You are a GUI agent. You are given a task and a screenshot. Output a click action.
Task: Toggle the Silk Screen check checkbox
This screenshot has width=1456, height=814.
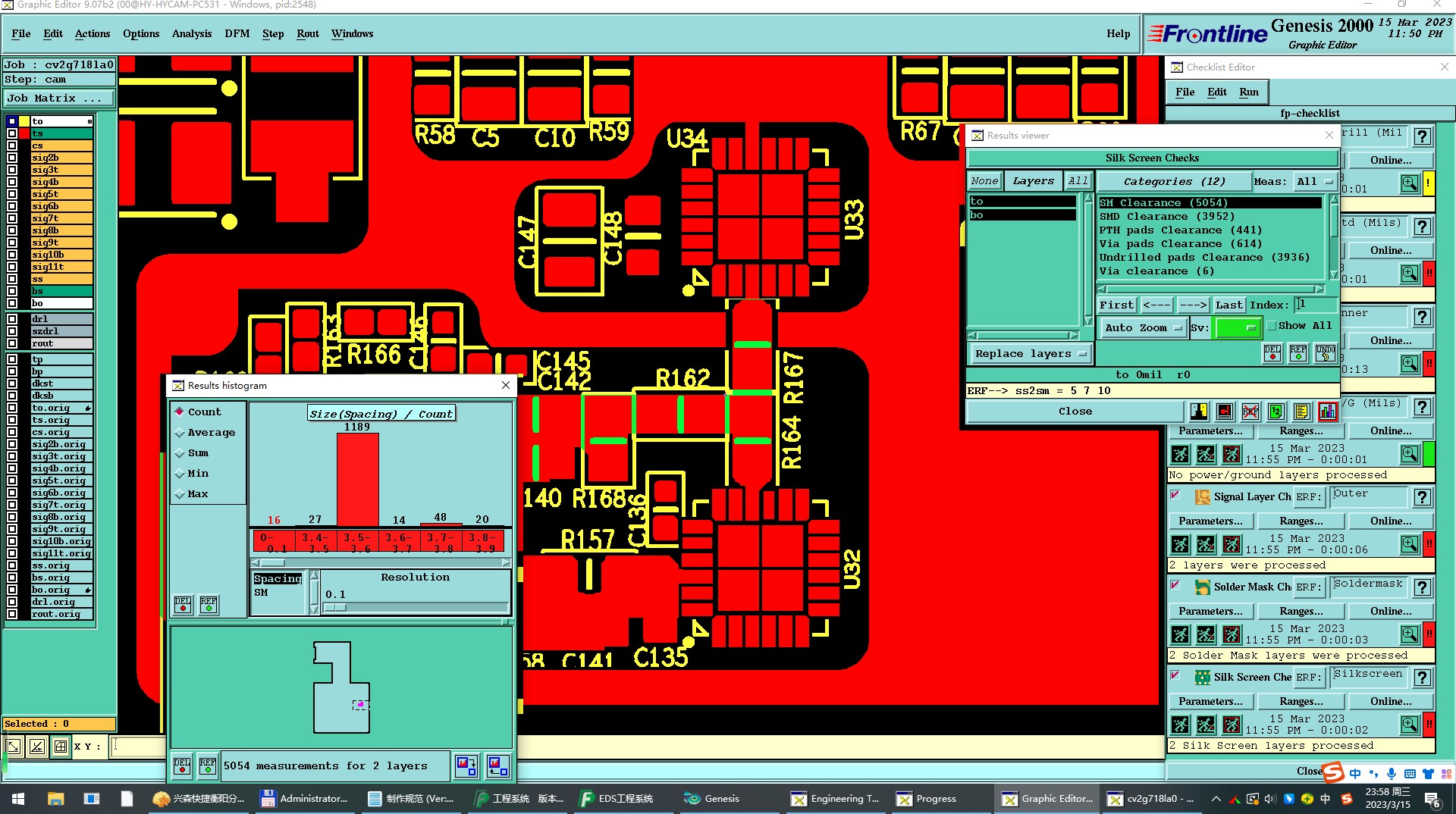click(1175, 675)
